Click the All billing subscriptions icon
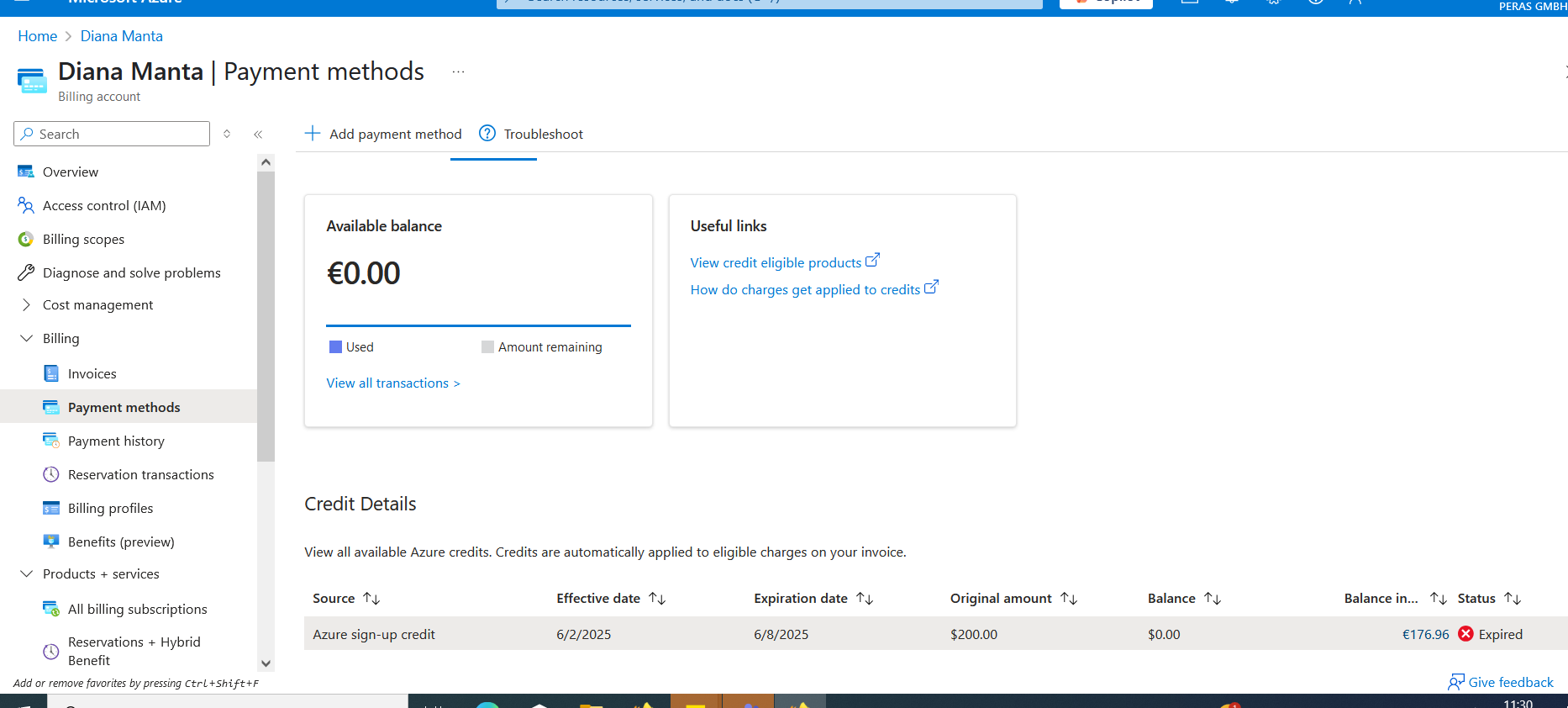The width and height of the screenshot is (1568, 708). pos(51,609)
